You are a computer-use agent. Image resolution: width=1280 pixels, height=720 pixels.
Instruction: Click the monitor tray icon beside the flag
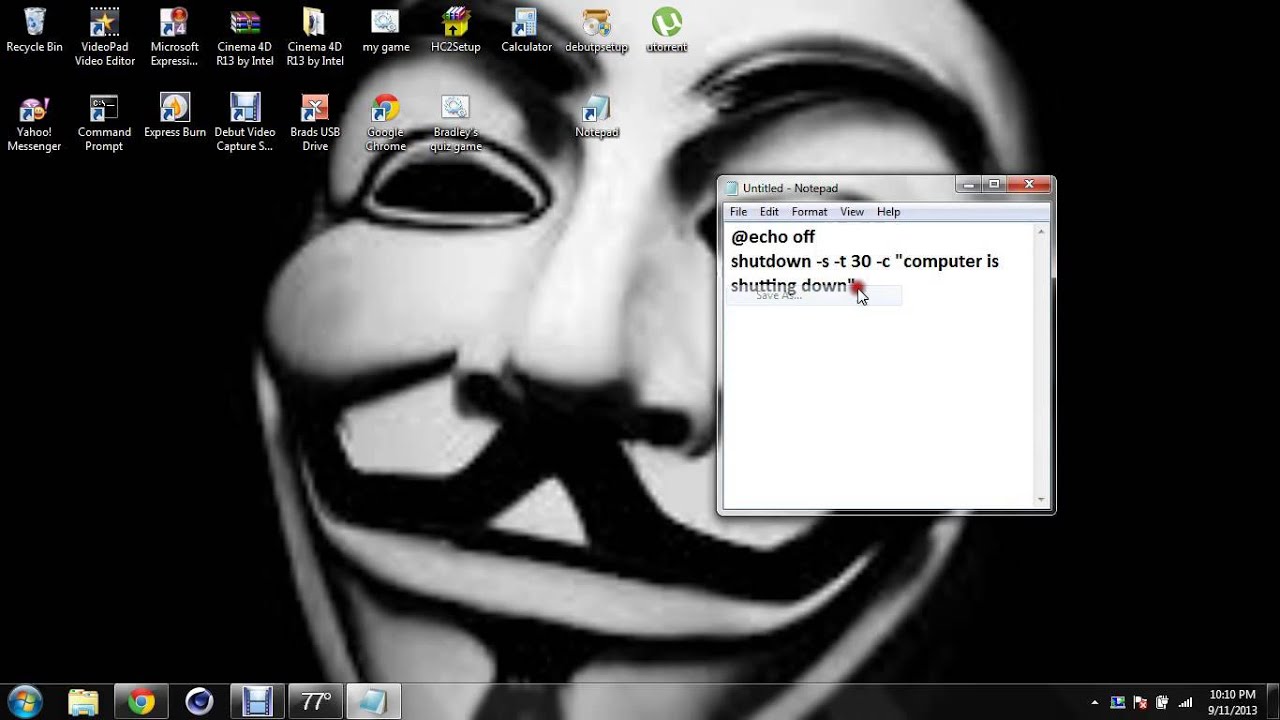coord(1118,703)
